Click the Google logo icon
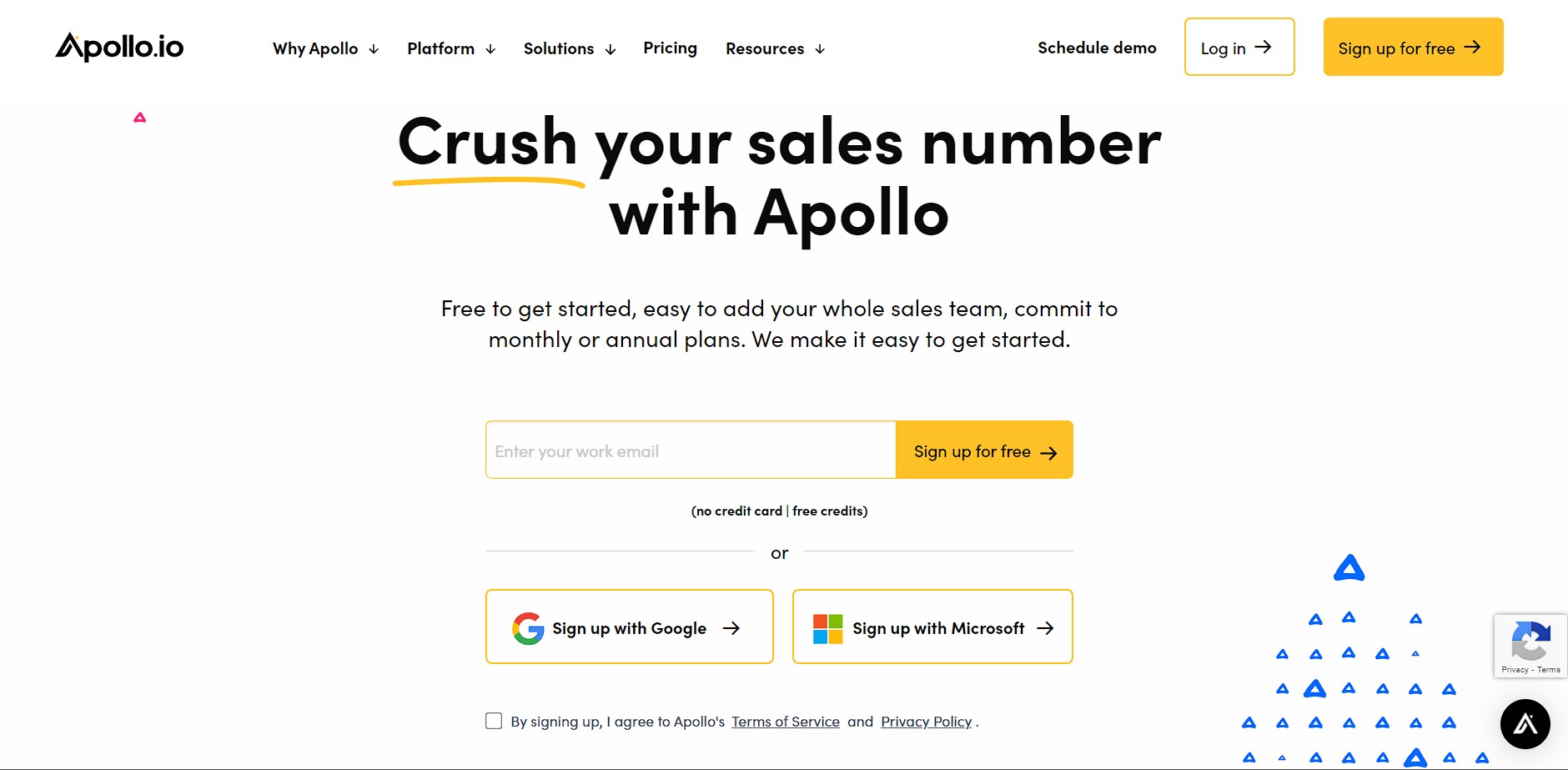The image size is (1568, 770). [x=528, y=628]
